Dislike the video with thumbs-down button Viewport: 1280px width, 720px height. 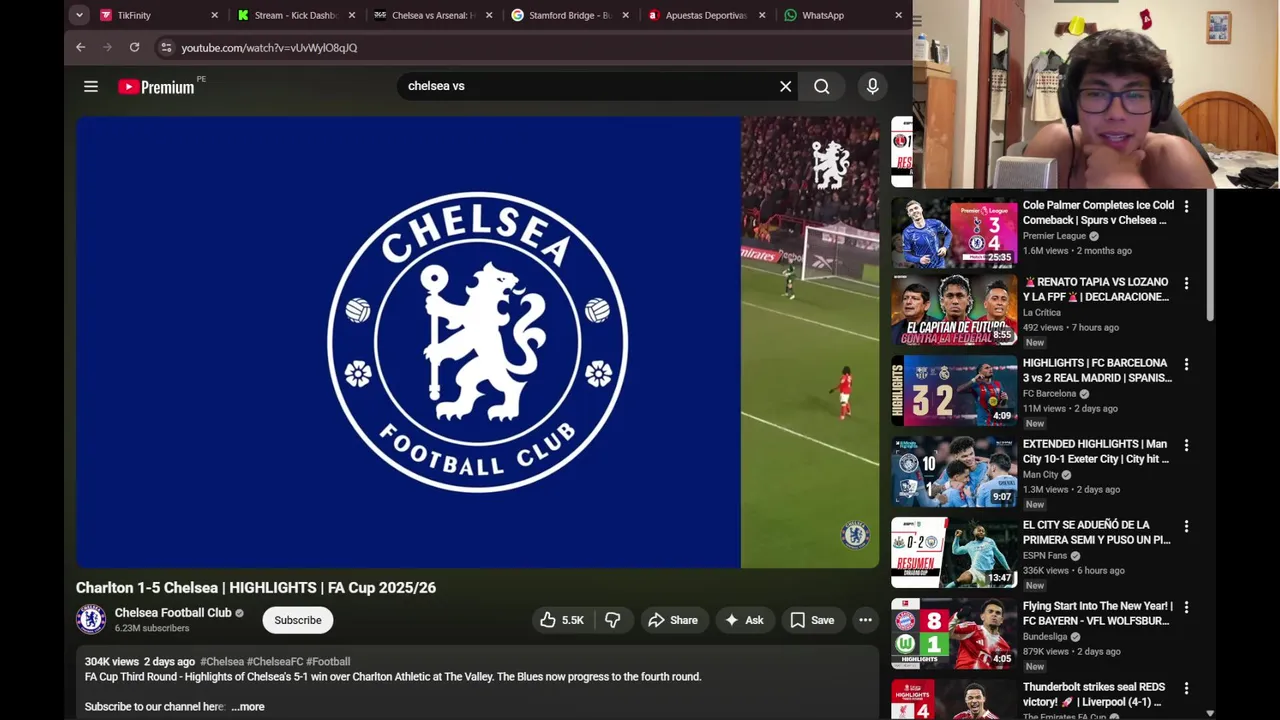(613, 620)
